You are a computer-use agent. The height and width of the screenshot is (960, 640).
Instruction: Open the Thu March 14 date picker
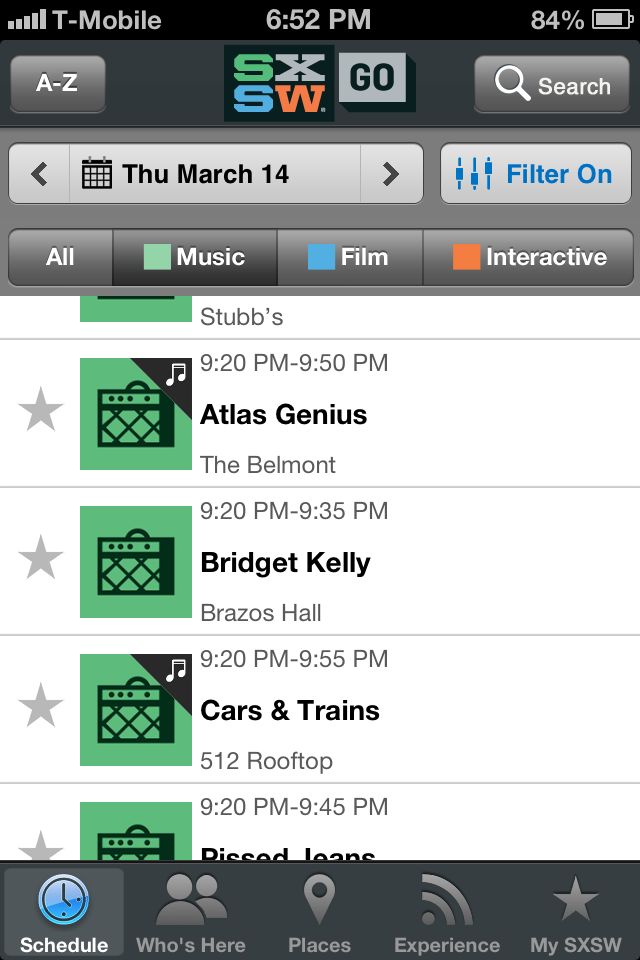214,174
